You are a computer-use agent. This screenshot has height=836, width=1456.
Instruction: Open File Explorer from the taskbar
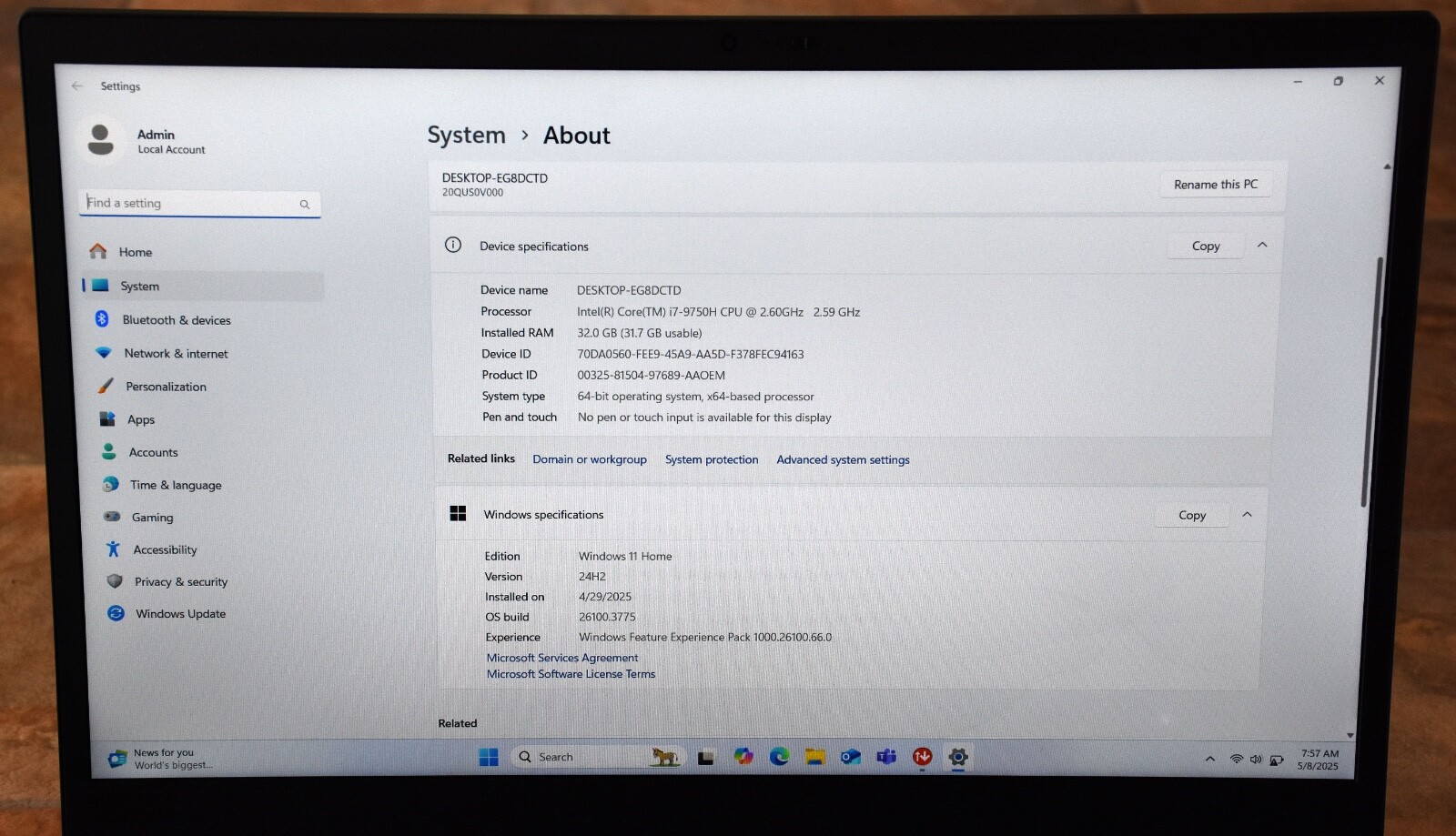(x=814, y=757)
